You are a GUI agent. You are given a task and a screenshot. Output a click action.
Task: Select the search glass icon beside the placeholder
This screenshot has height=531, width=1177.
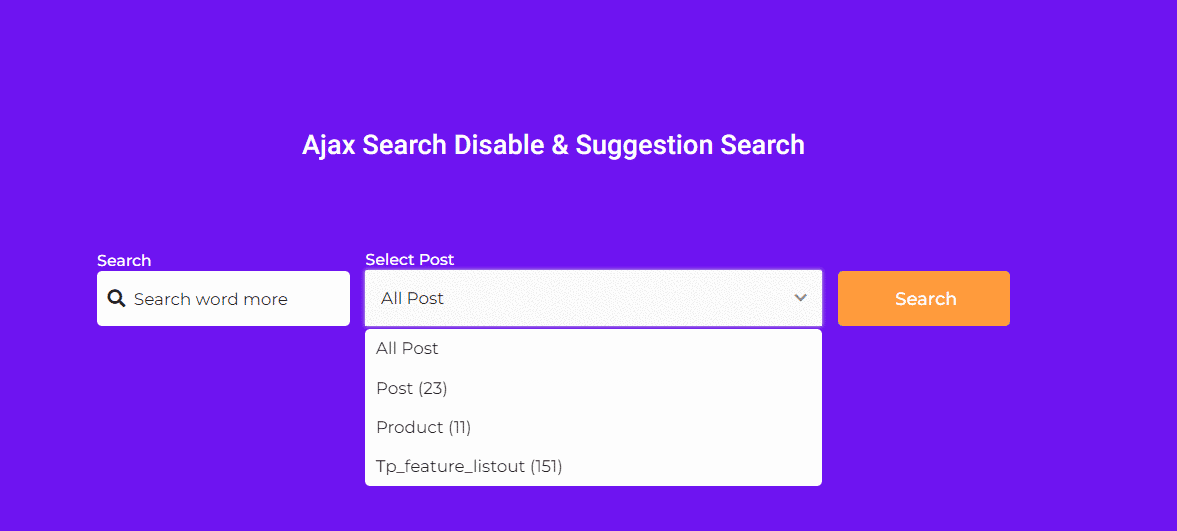pos(116,299)
